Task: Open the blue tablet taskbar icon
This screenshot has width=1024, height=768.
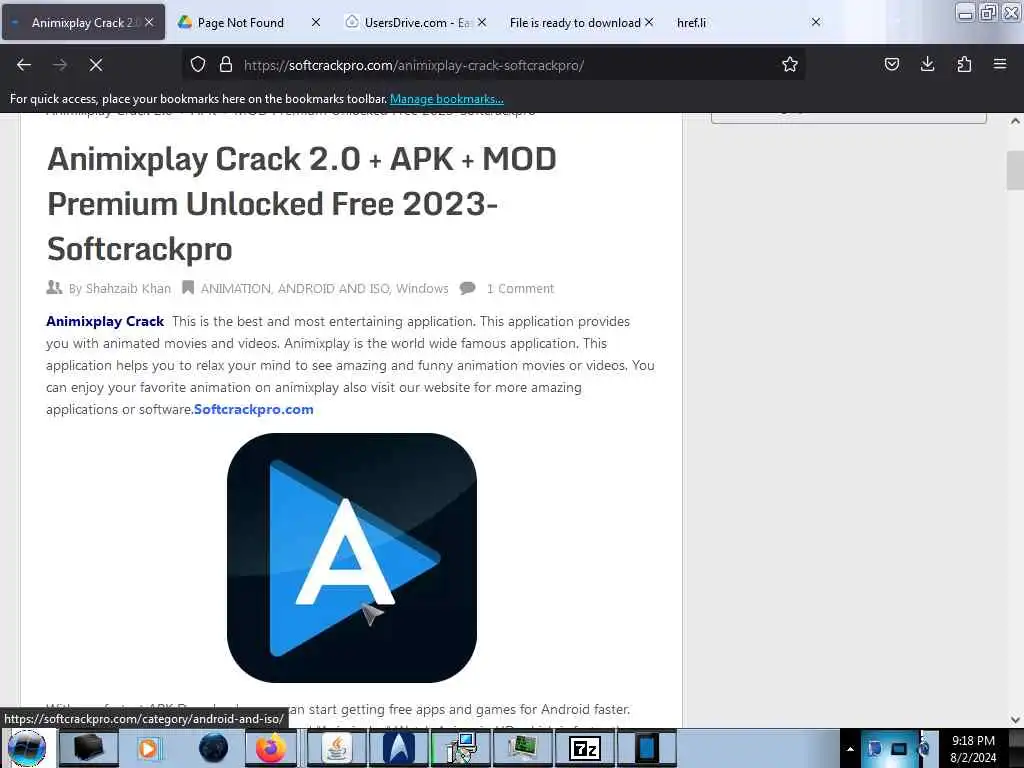Action: coord(647,748)
